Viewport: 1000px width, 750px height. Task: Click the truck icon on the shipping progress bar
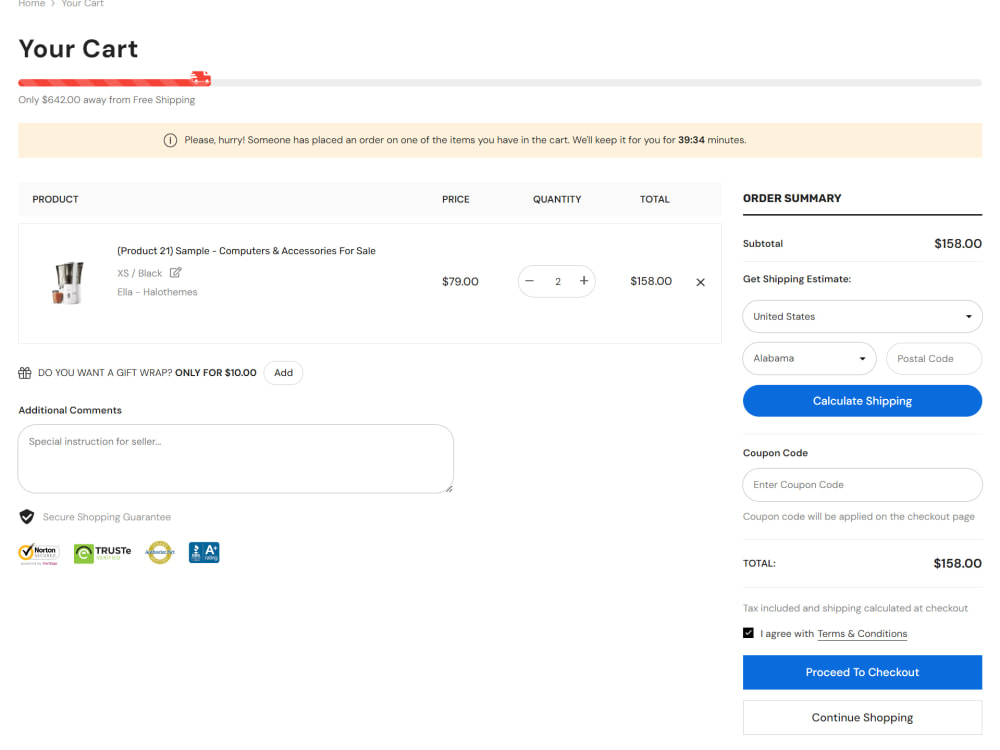200,77
